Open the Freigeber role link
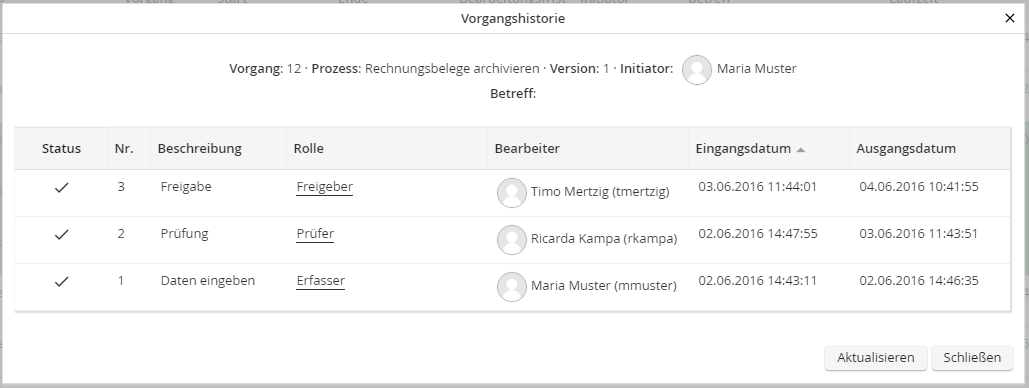1029x388 pixels. coord(324,186)
